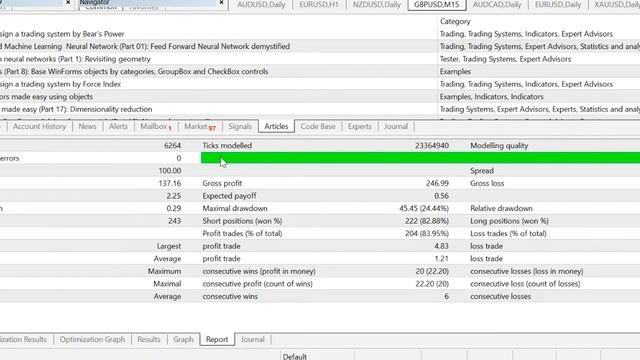The width and height of the screenshot is (640, 360).
Task: Select the Examples category of WinForms article
Action: point(455,72)
